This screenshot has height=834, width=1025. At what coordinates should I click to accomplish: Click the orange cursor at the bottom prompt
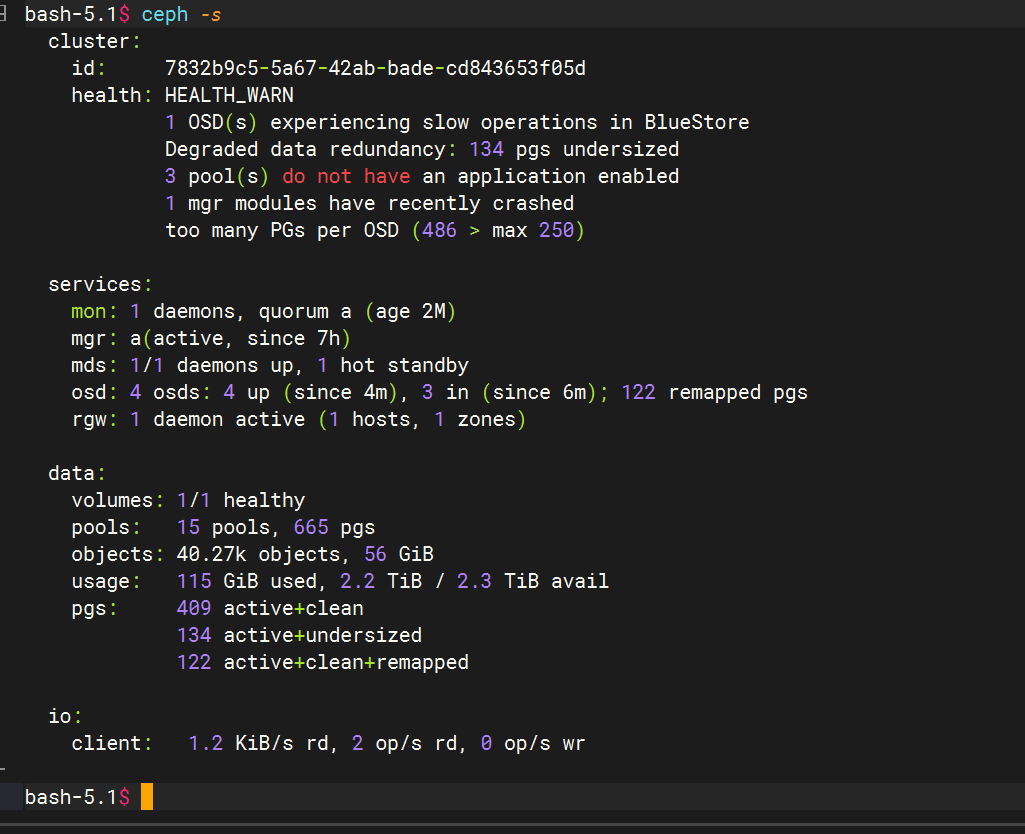coord(147,797)
